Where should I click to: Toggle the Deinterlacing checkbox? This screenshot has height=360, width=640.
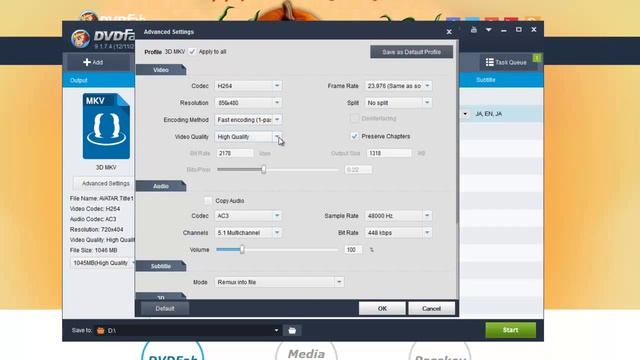[354, 118]
